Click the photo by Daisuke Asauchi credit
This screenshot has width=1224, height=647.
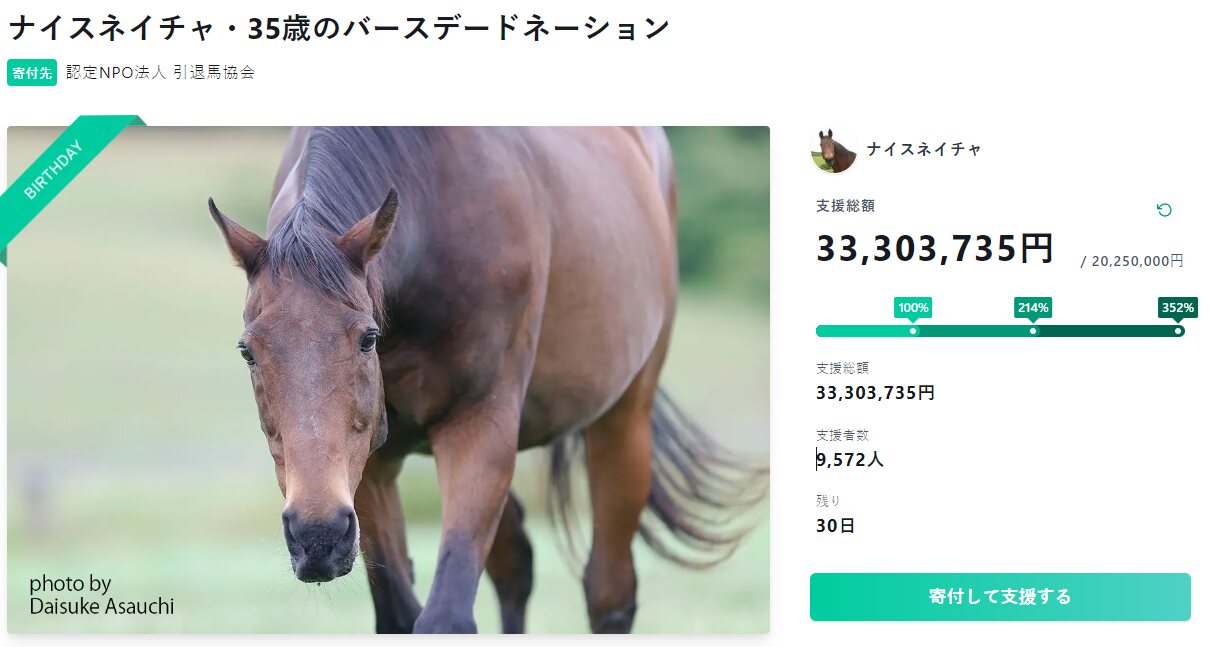click(102, 595)
